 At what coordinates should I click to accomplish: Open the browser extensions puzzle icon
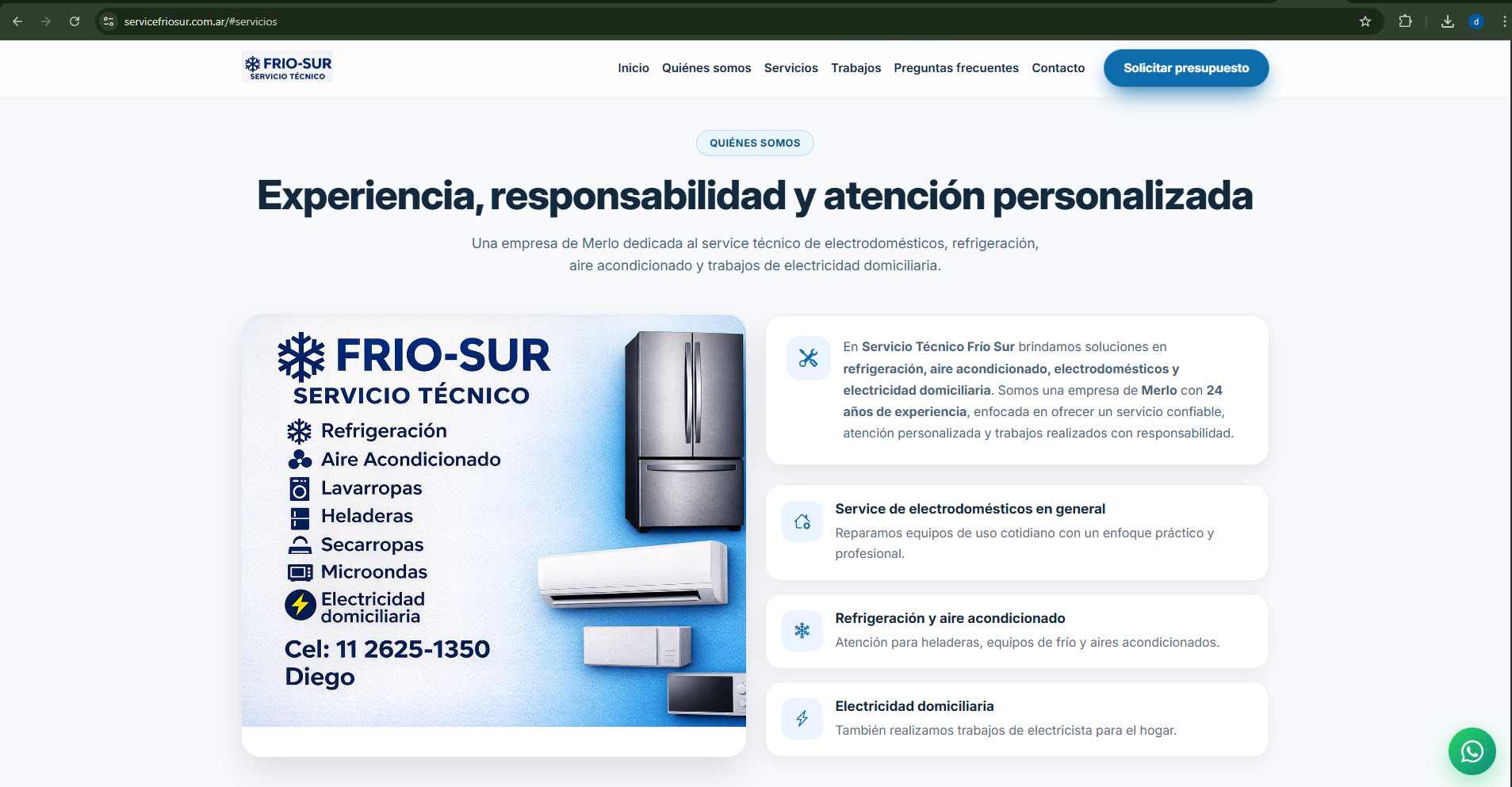[1405, 21]
